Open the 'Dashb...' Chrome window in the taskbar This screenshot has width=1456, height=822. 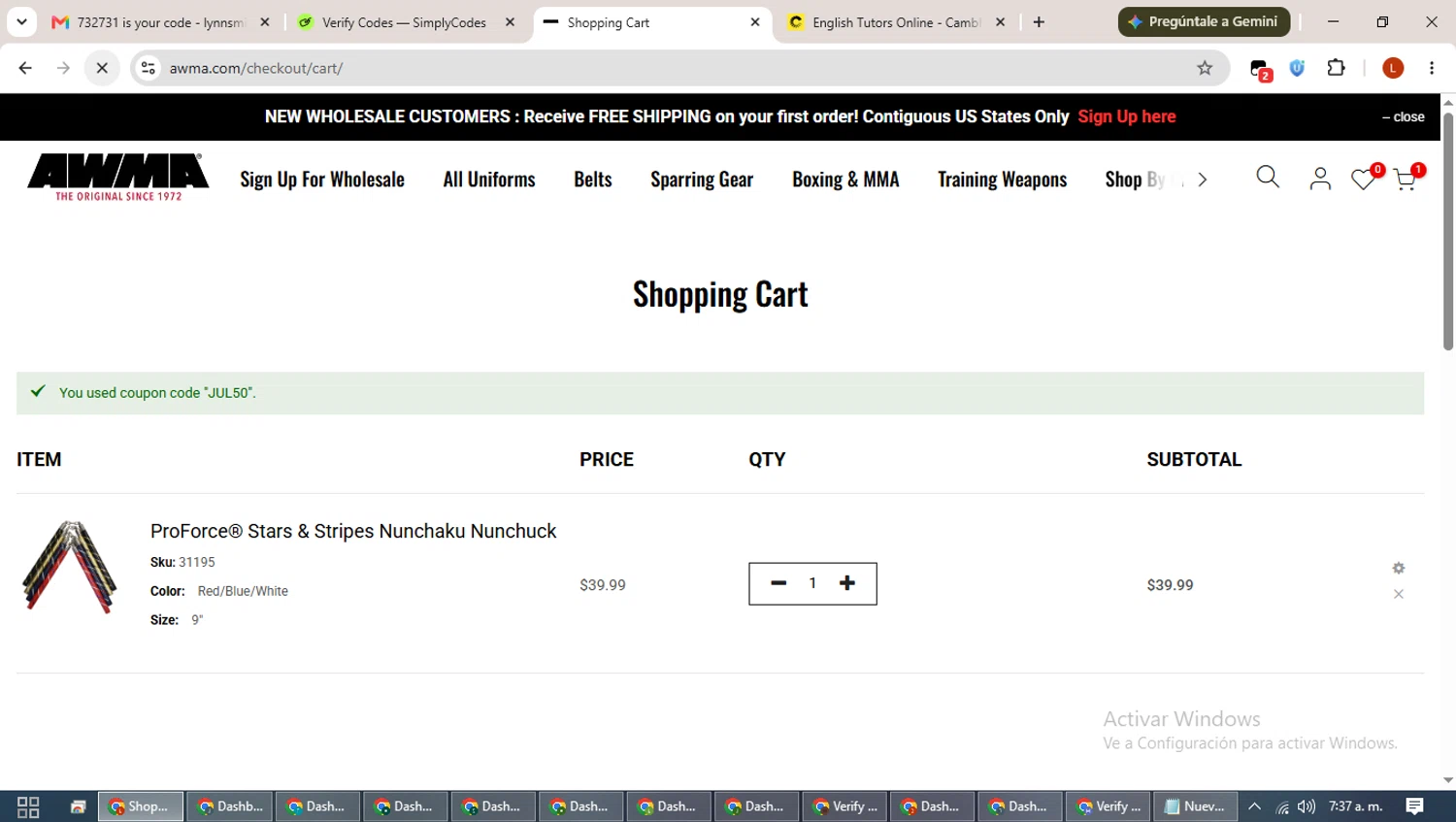tap(230, 806)
